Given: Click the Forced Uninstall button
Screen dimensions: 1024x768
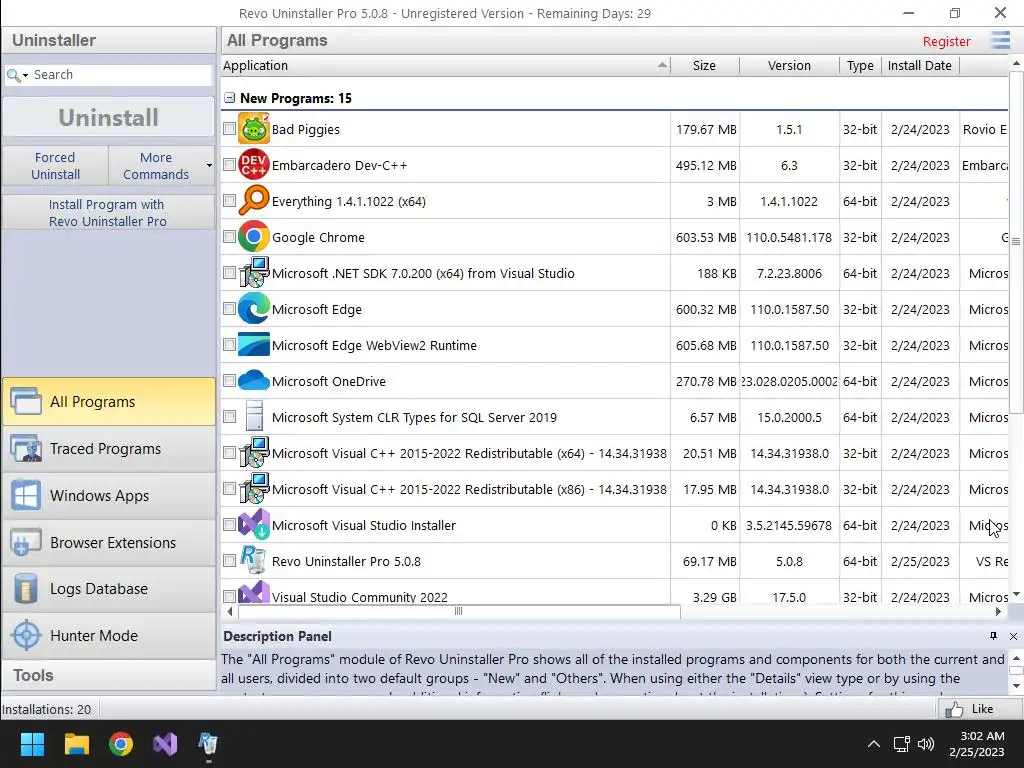Looking at the screenshot, I should [56, 166].
